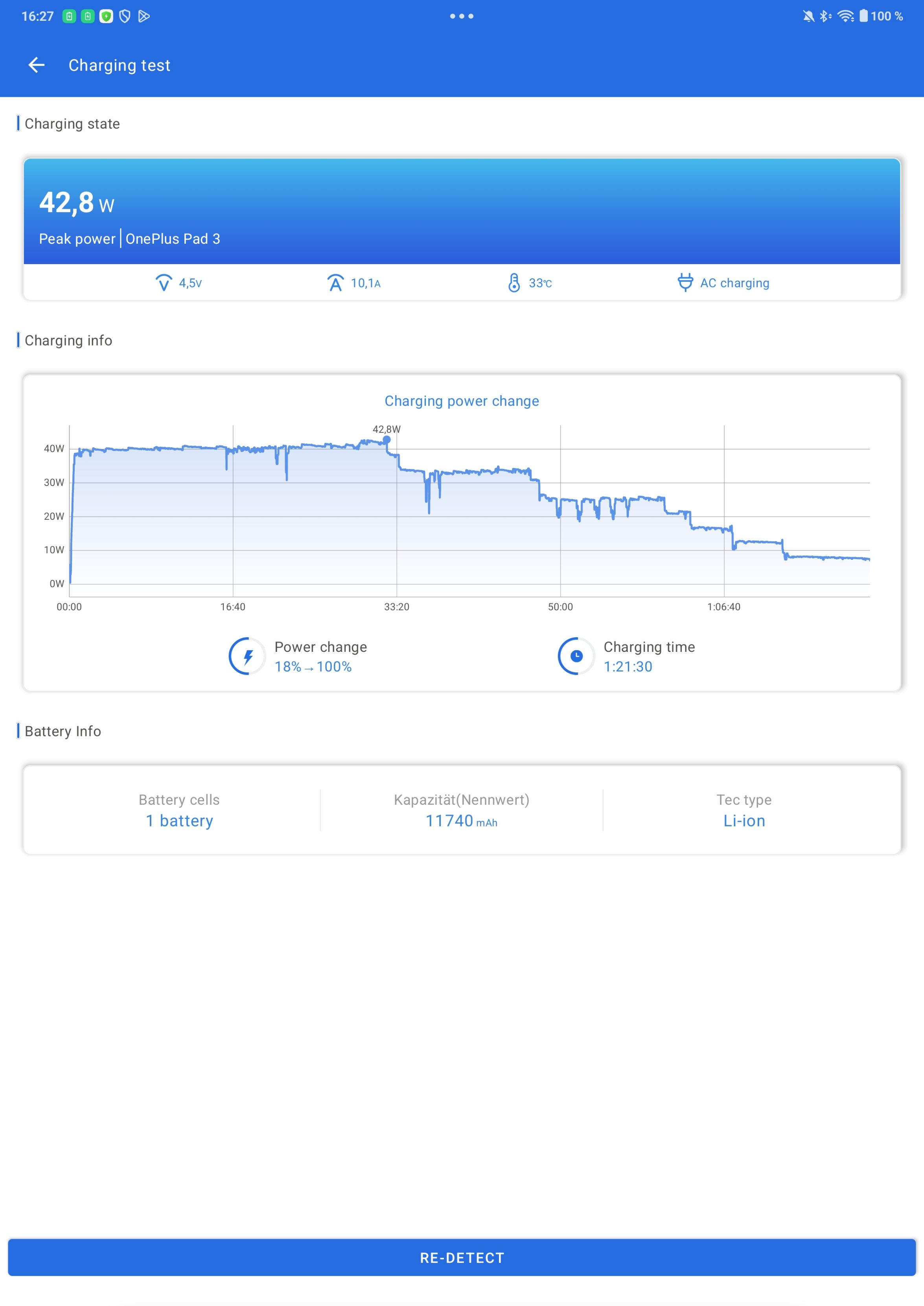Tap the 'Charging test' page title
This screenshot has height=1306, width=924.
[120, 65]
